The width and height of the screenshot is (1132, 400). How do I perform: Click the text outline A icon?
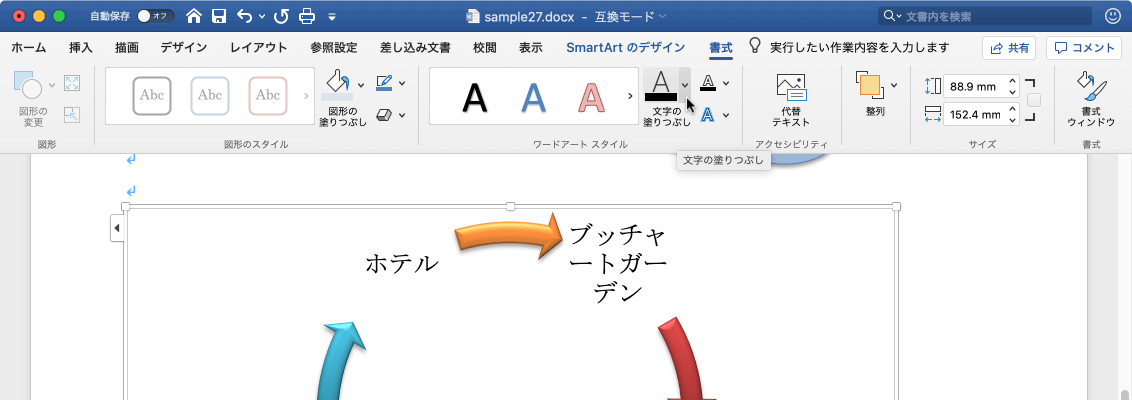click(x=708, y=83)
